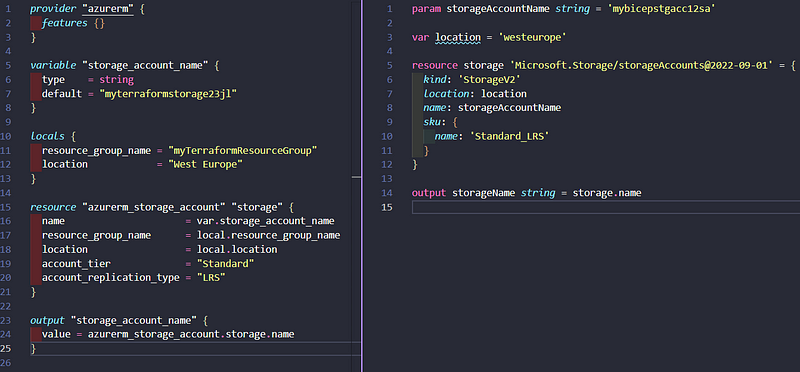Click the resource keyword in Bicep file
This screenshot has height=372, width=800.
435,65
